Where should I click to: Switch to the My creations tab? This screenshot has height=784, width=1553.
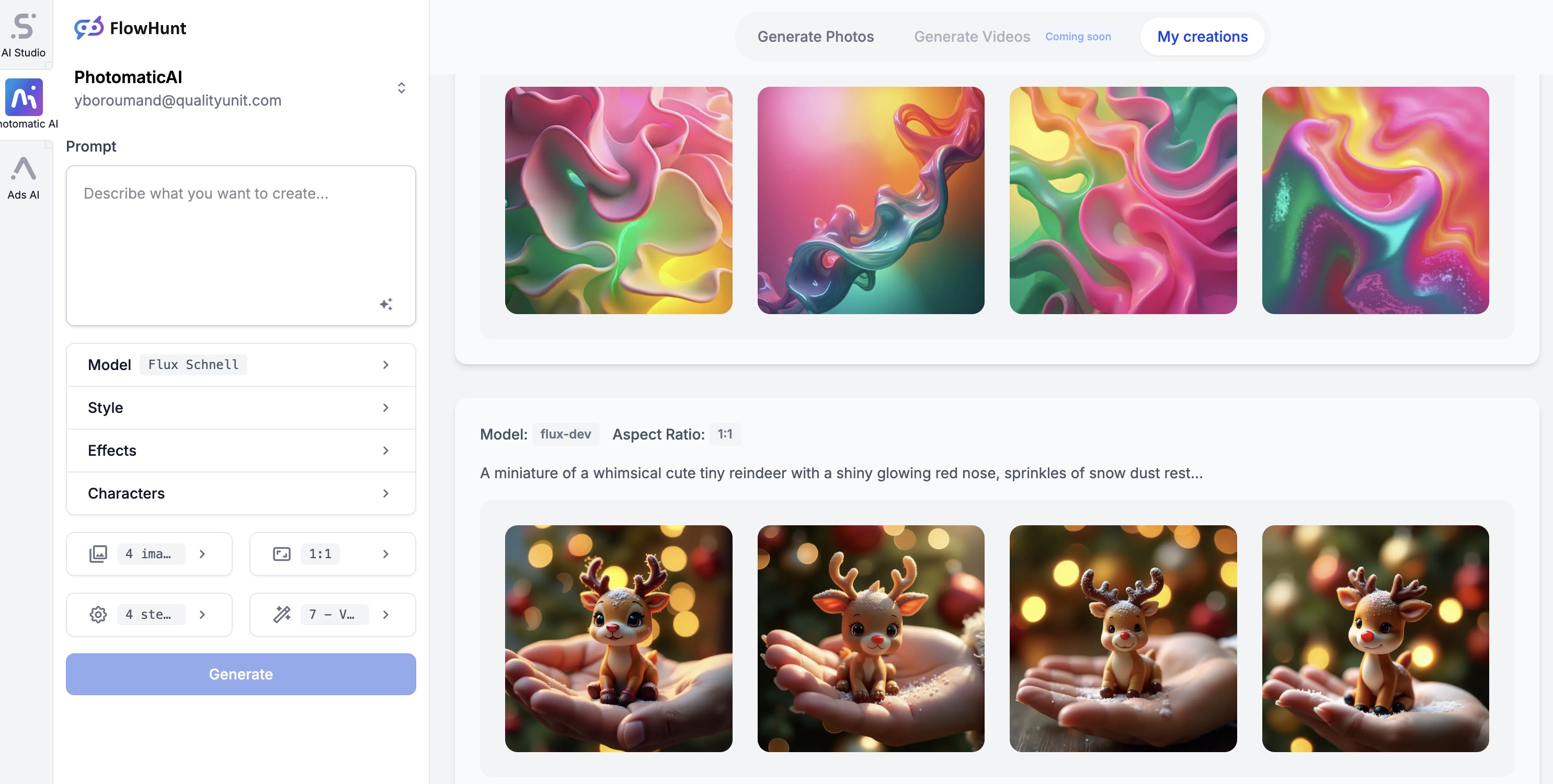[1202, 36]
